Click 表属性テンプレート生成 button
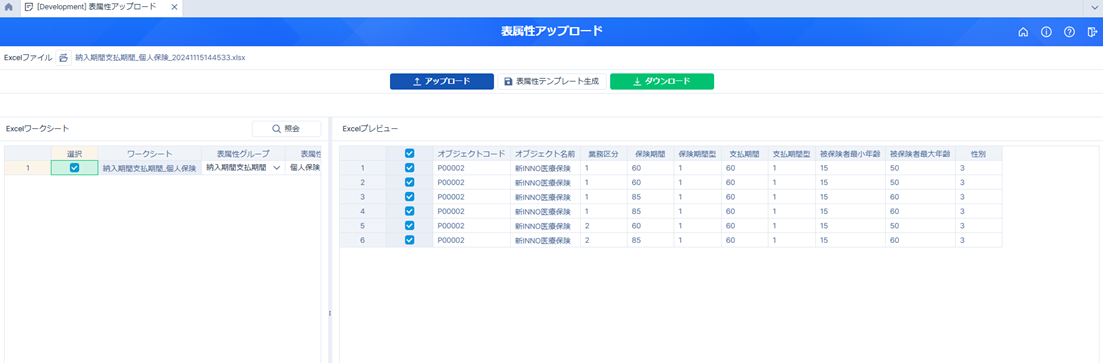The image size is (1103, 363). [x=552, y=82]
